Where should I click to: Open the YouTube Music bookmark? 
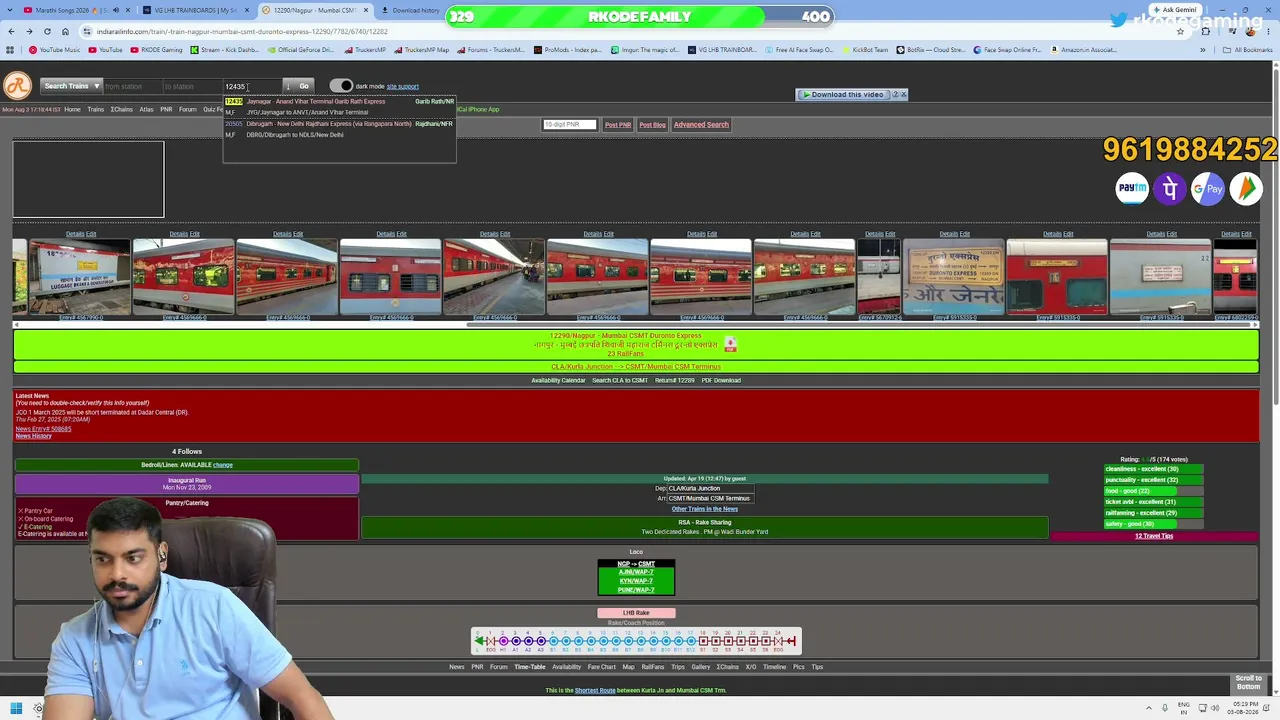tap(54, 49)
